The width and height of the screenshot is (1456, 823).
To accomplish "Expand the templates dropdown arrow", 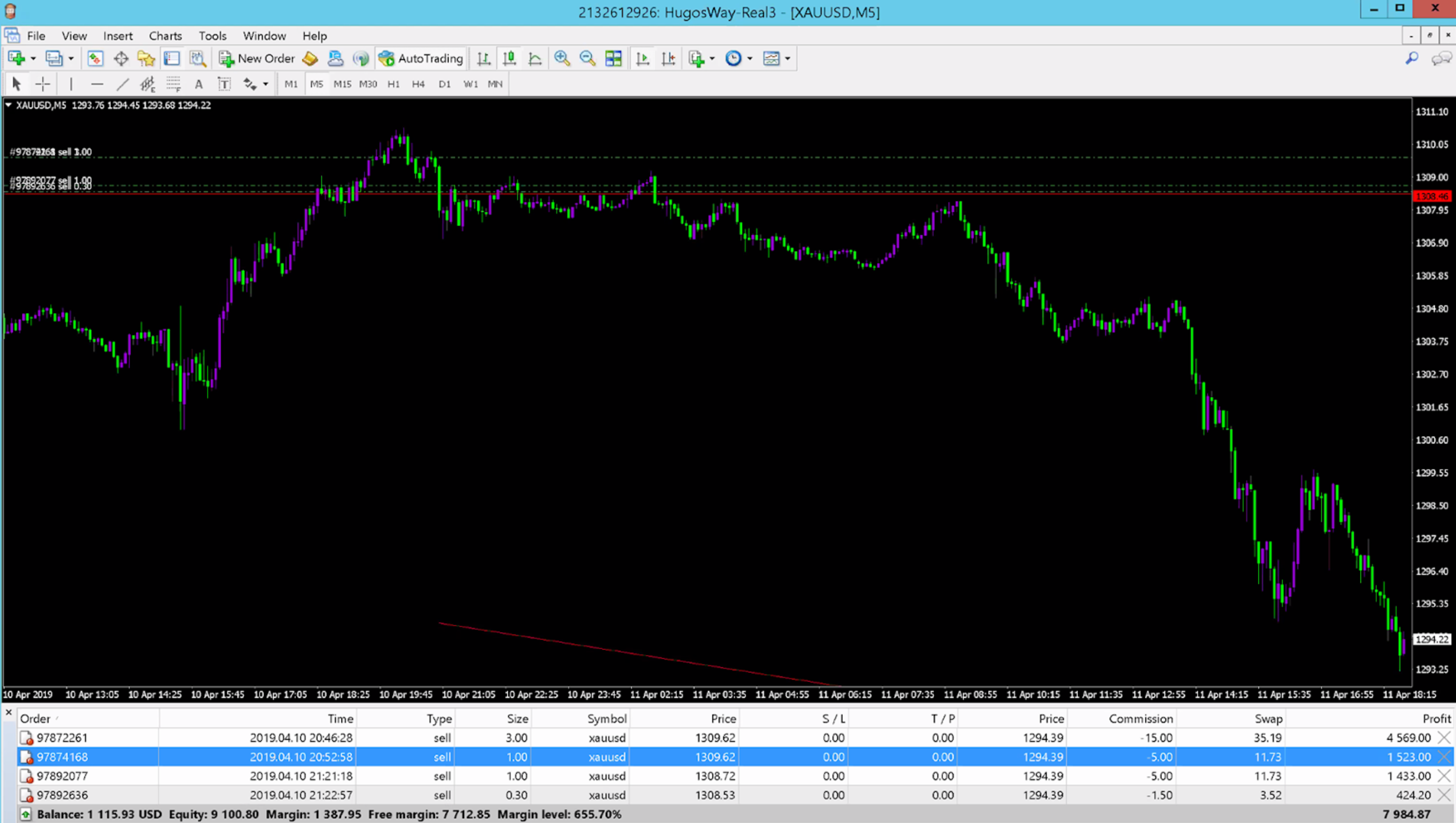I will click(788, 58).
